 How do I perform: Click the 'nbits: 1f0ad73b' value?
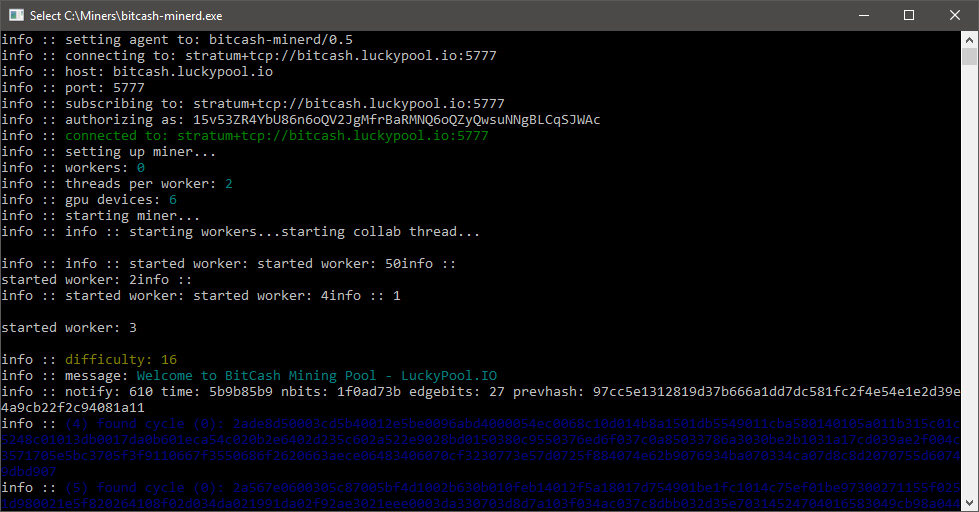coord(340,391)
